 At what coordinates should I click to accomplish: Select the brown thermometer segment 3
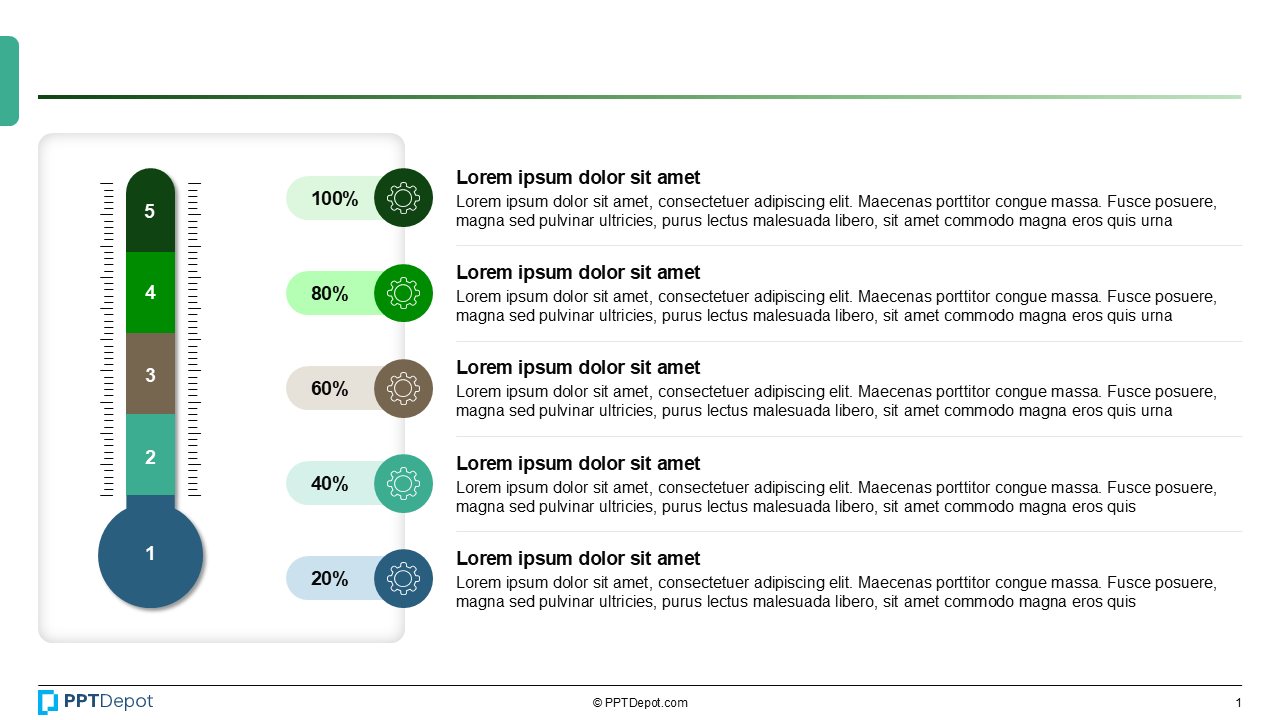[x=150, y=375]
